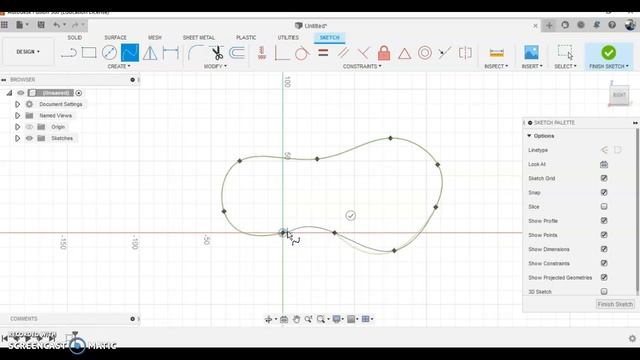Select the Fillet tool
The height and width of the screenshot is (360, 640).
pyautogui.click(x=196, y=53)
